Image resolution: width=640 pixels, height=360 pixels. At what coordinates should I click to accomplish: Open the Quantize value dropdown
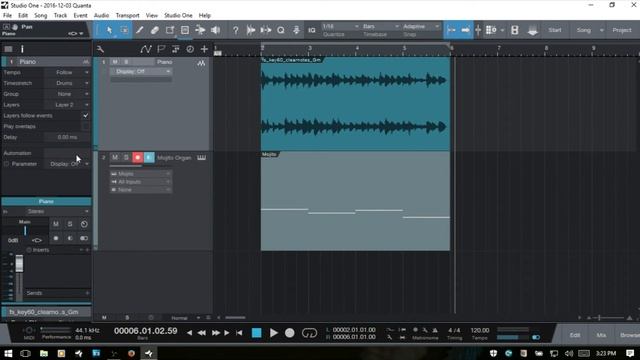click(x=340, y=27)
